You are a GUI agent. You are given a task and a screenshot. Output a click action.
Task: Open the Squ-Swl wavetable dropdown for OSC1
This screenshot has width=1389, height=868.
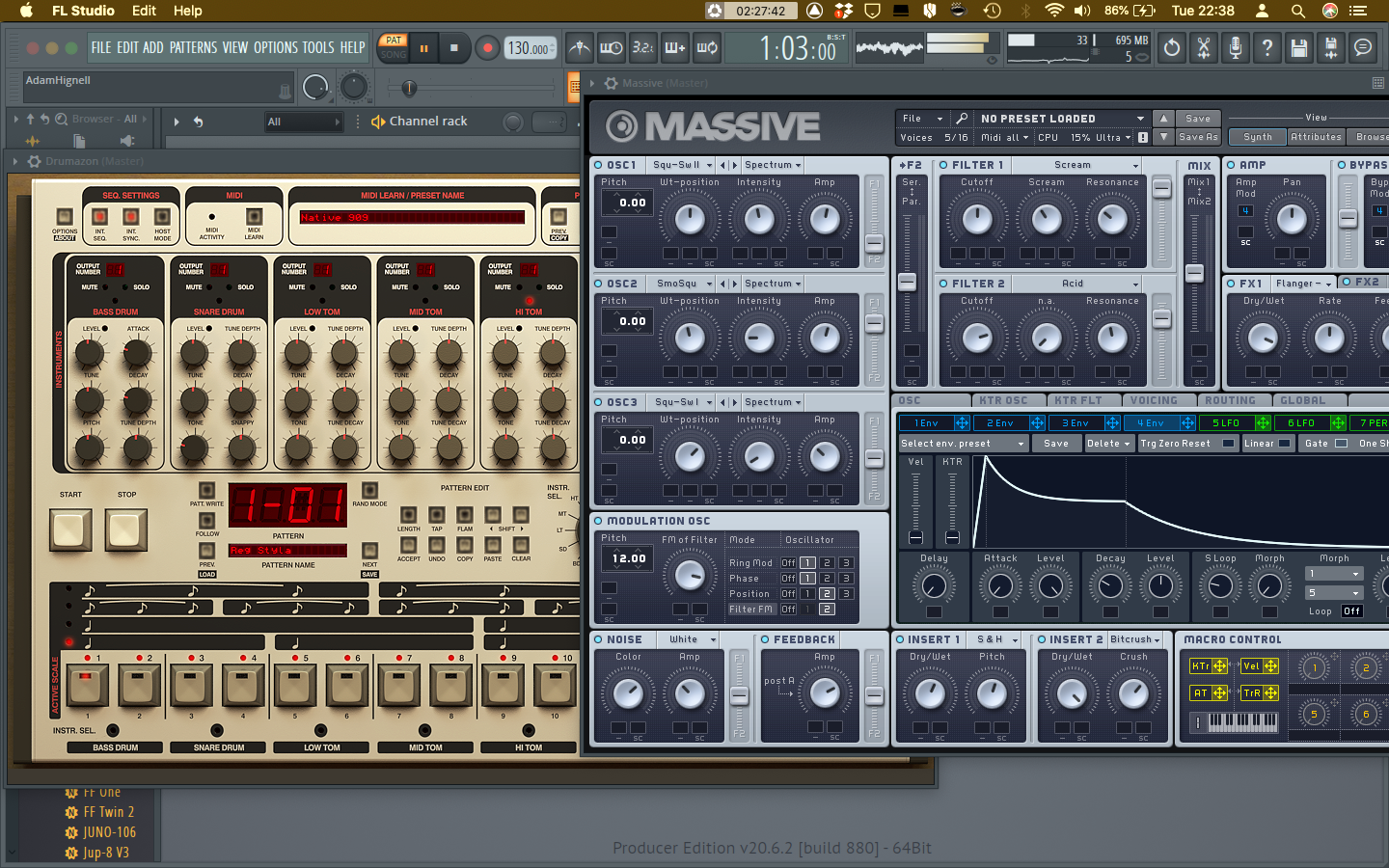click(x=680, y=165)
